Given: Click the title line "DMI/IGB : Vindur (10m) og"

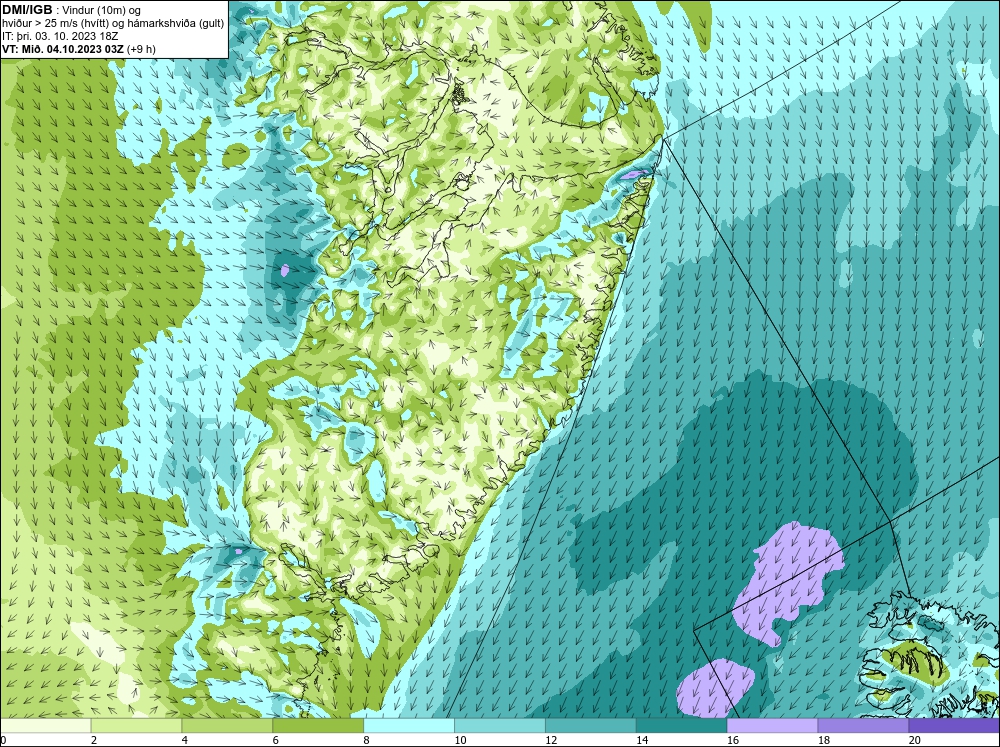Looking at the screenshot, I should pyautogui.click(x=72, y=10).
